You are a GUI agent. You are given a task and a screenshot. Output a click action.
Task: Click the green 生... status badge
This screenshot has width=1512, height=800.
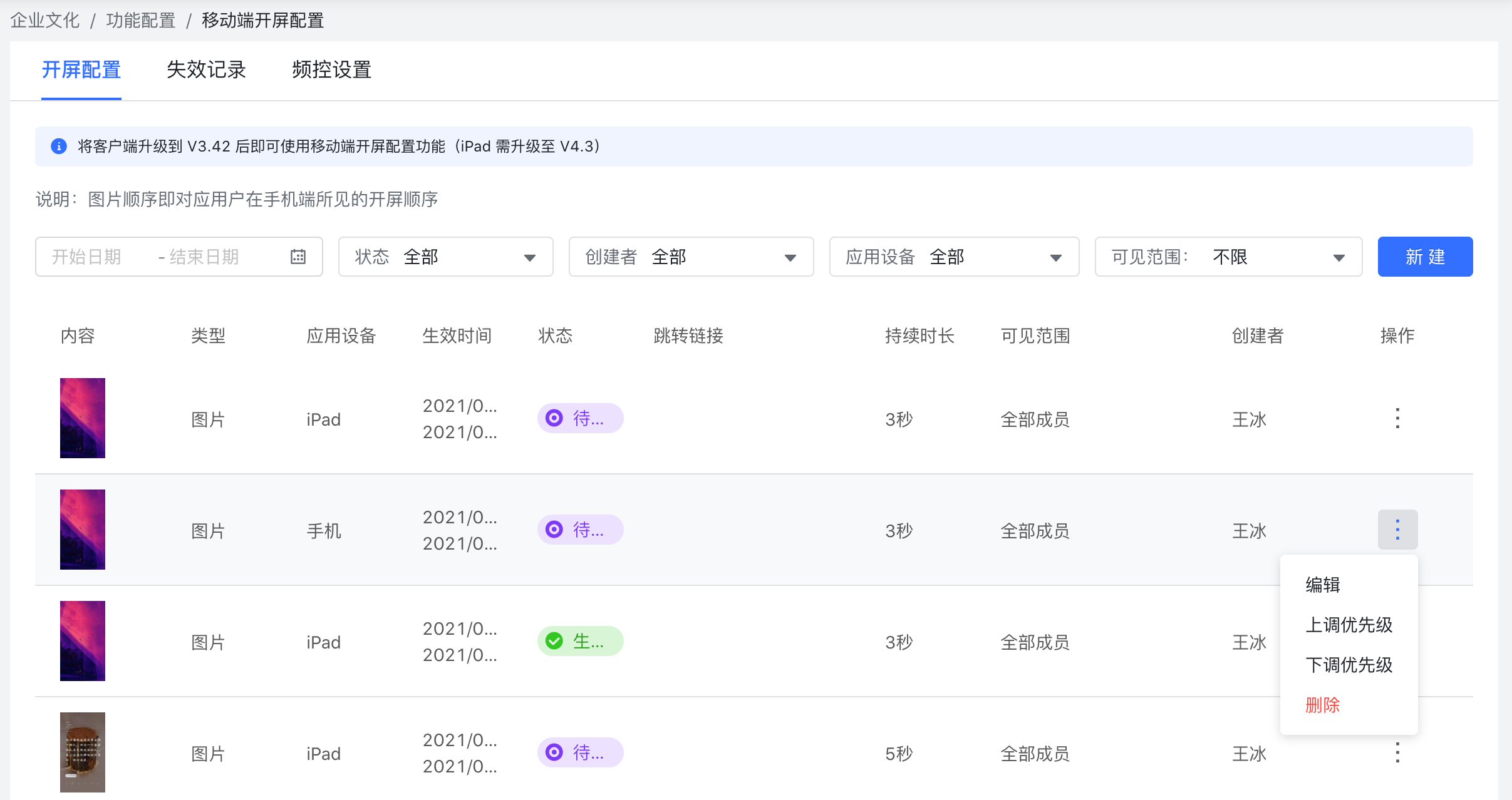[x=580, y=641]
